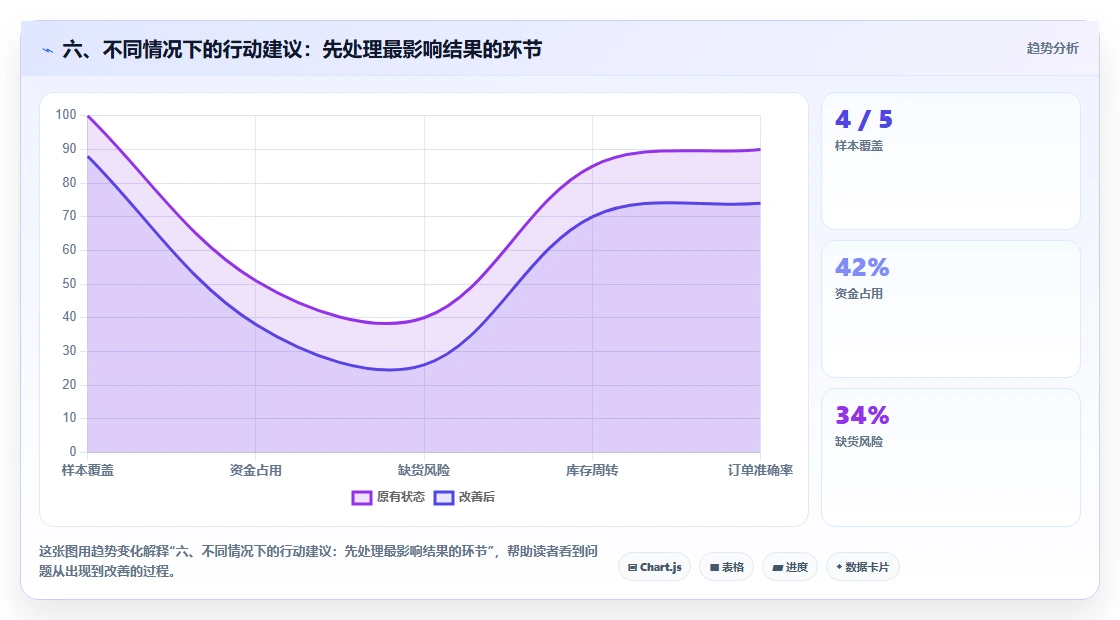The image size is (1120, 620).
Task: Click the 资金占用 card label
Action: point(859,294)
